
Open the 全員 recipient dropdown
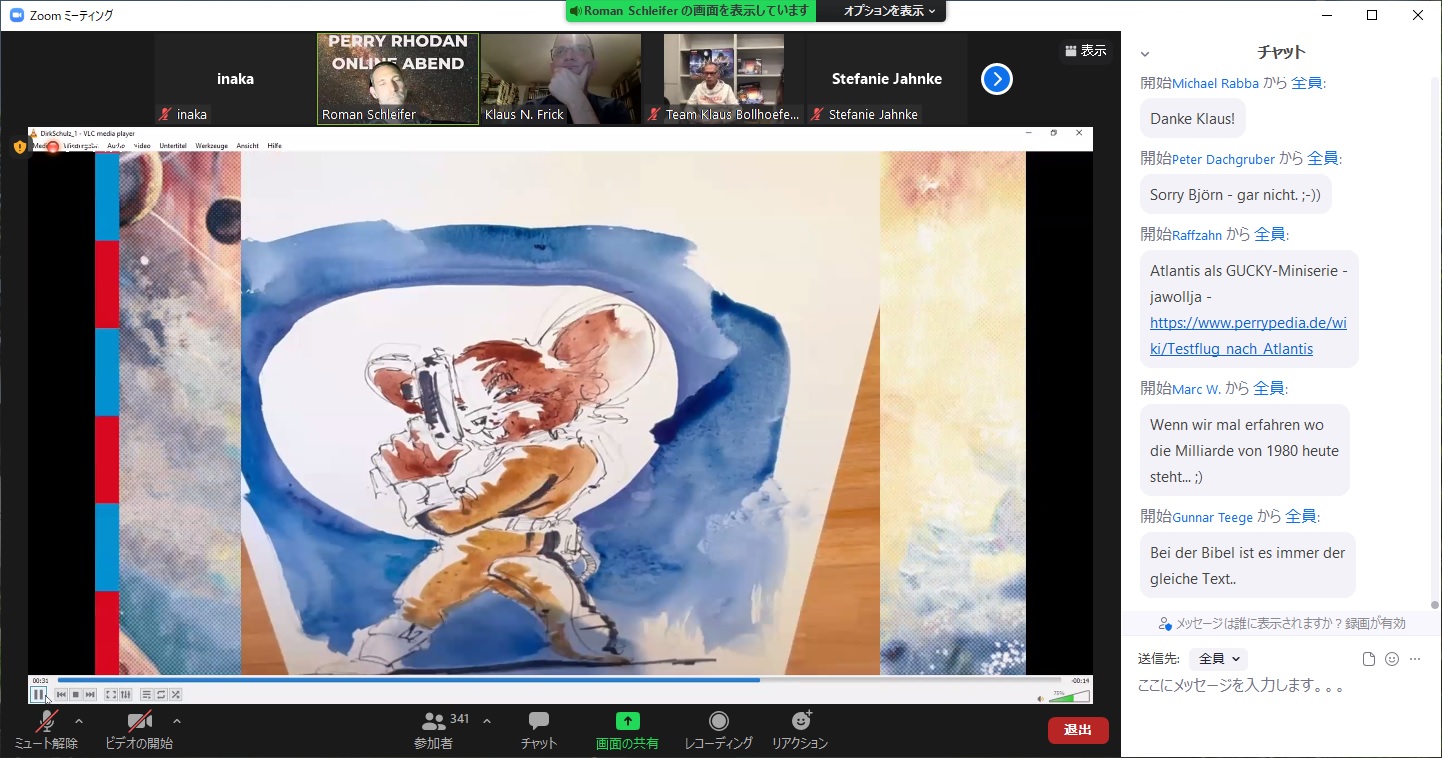(1219, 659)
